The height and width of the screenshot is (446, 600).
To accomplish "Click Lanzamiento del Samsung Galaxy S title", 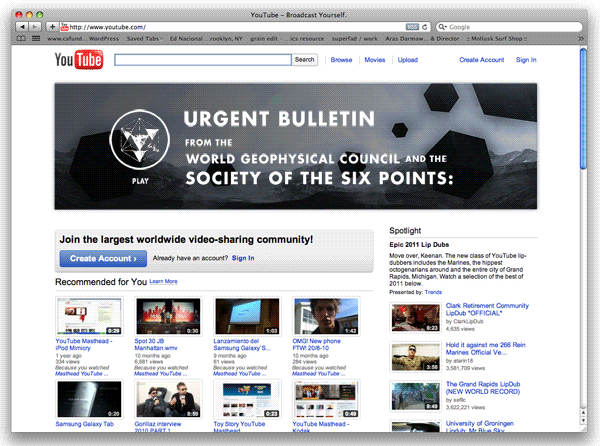I will pyautogui.click(x=242, y=345).
